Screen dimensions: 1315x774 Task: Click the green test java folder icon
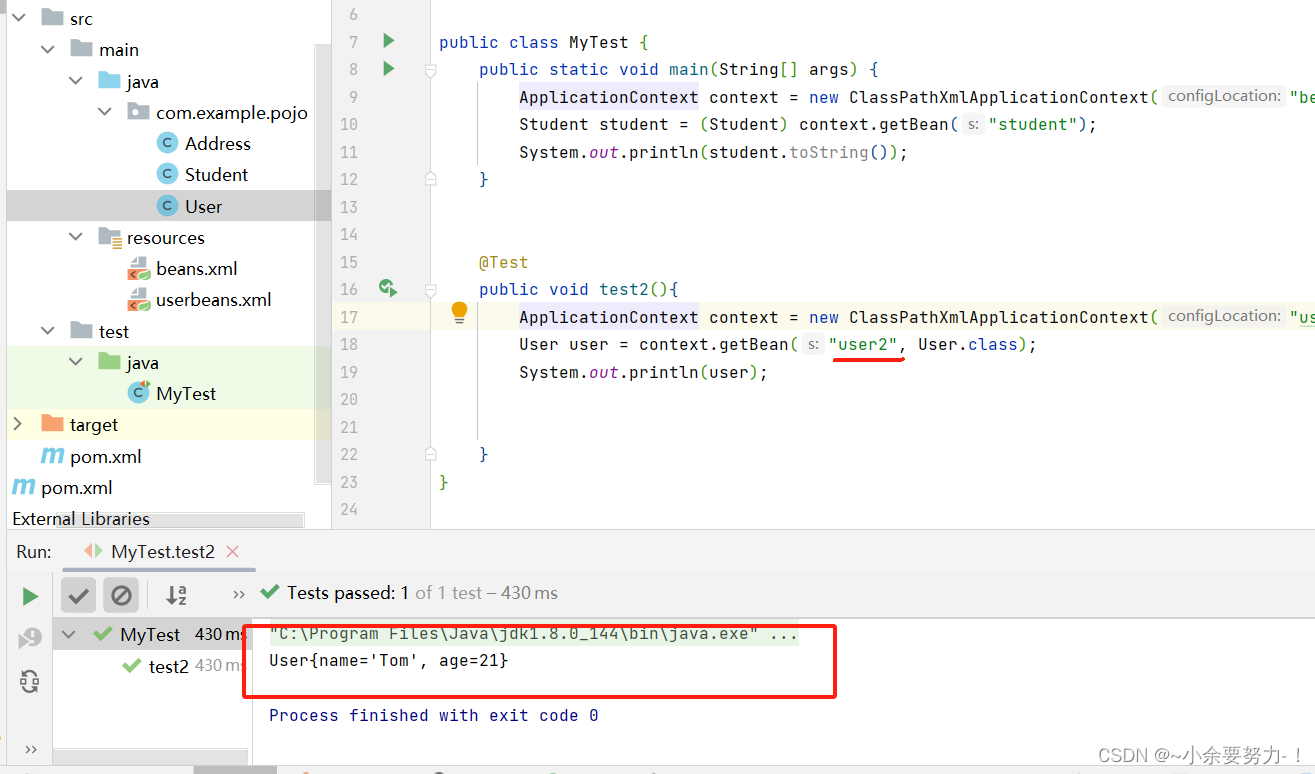point(110,362)
